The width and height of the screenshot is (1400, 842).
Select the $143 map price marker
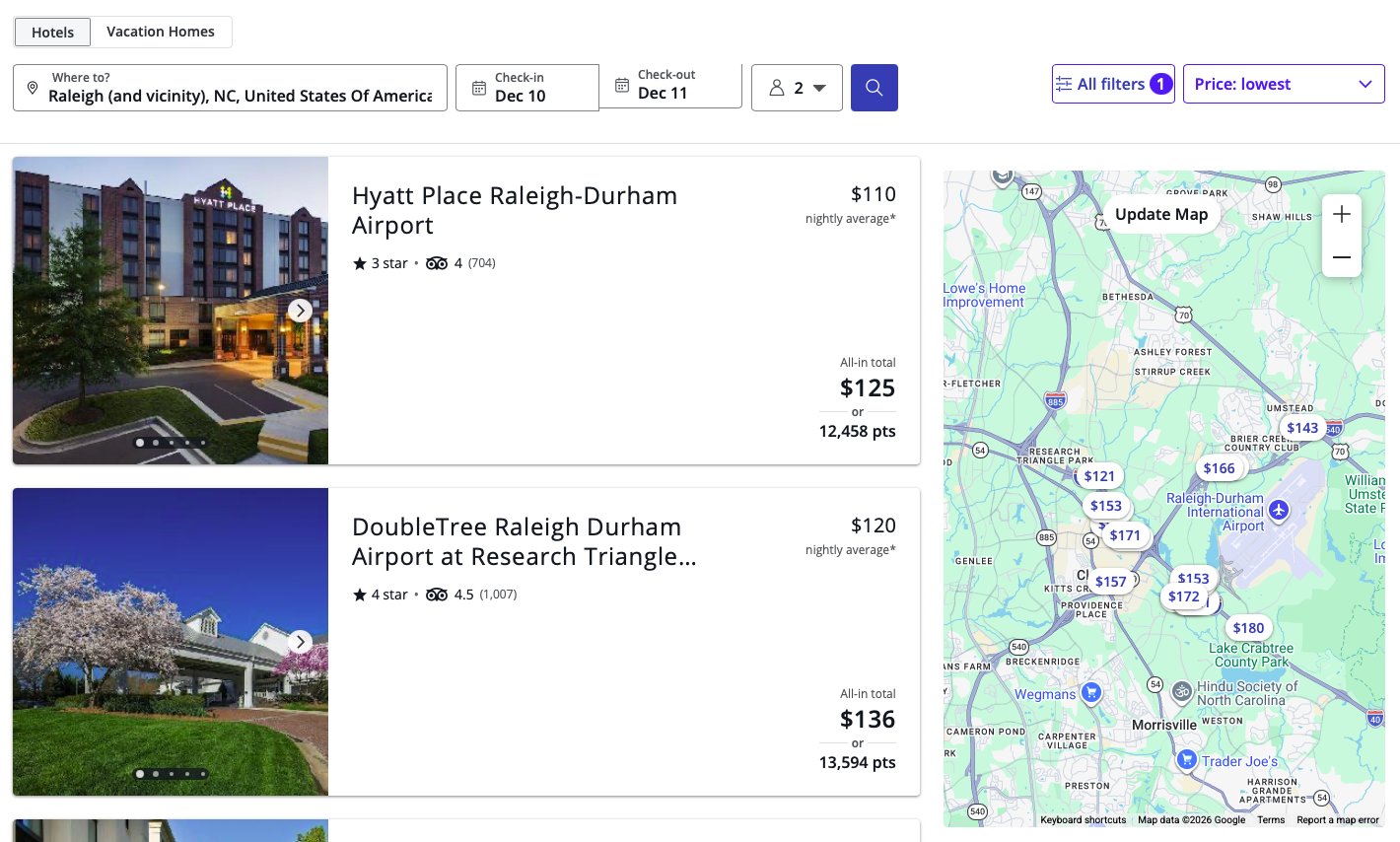click(1302, 428)
